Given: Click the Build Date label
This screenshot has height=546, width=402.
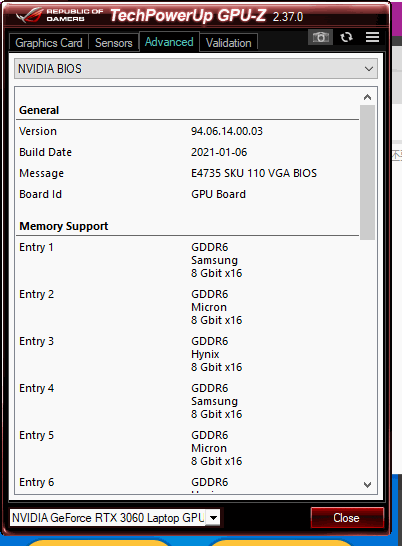Looking at the screenshot, I should [46, 152].
